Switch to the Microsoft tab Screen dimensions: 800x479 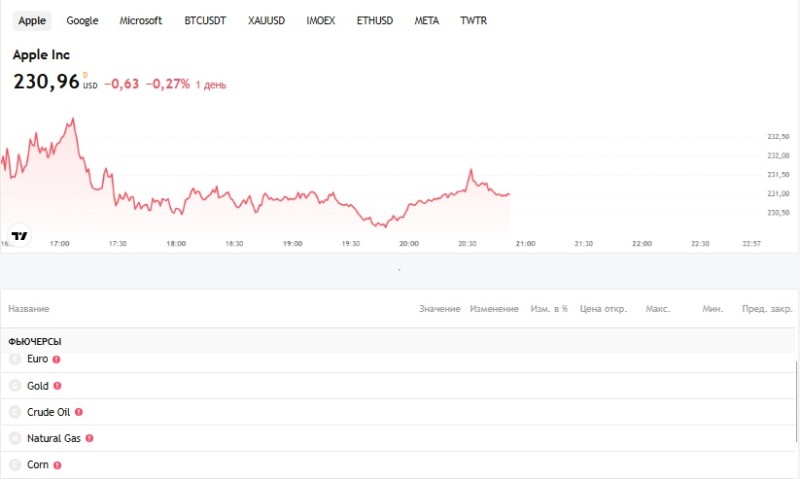[140, 21]
